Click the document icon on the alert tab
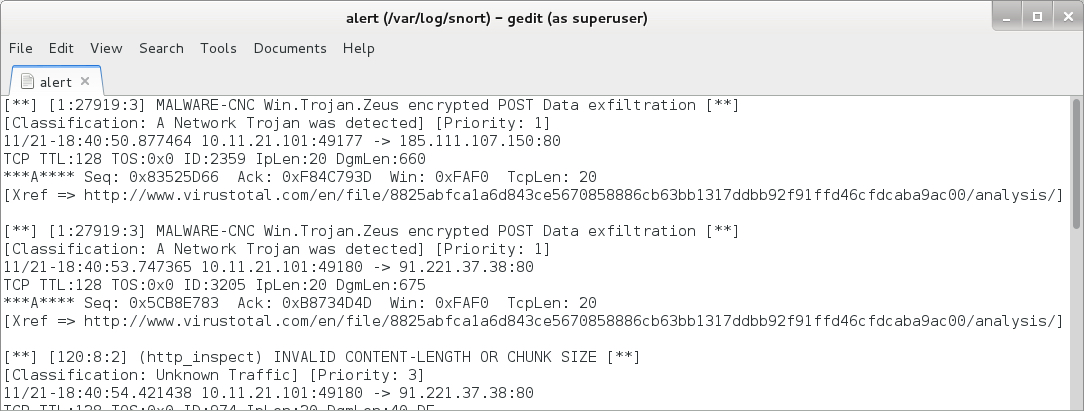Viewport: 1084px width, 411px height. coord(27,82)
